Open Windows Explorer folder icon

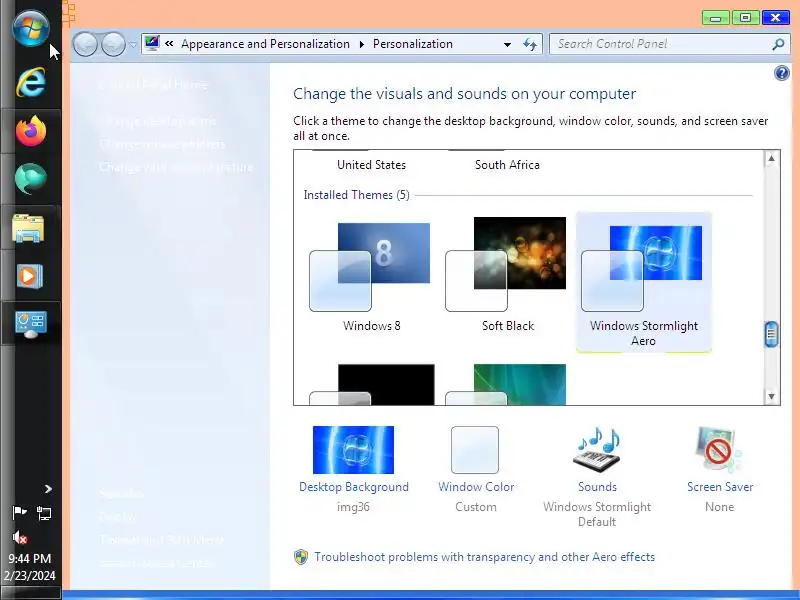(29, 228)
